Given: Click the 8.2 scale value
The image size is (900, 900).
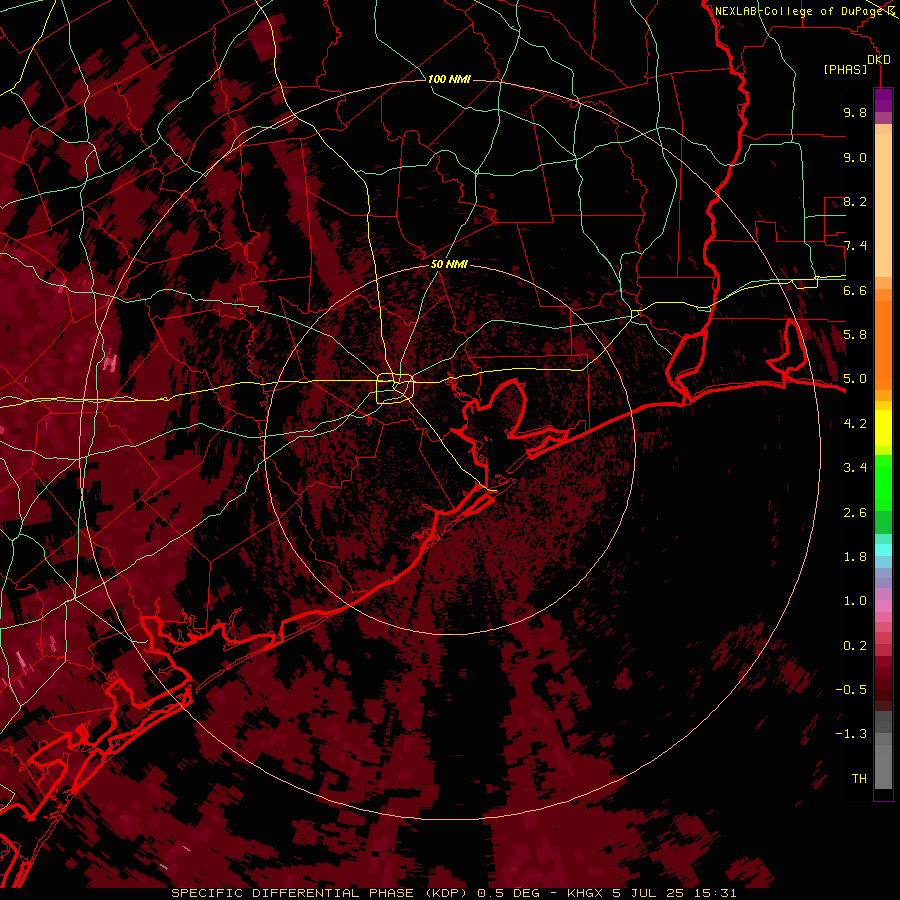Looking at the screenshot, I should (x=855, y=201).
